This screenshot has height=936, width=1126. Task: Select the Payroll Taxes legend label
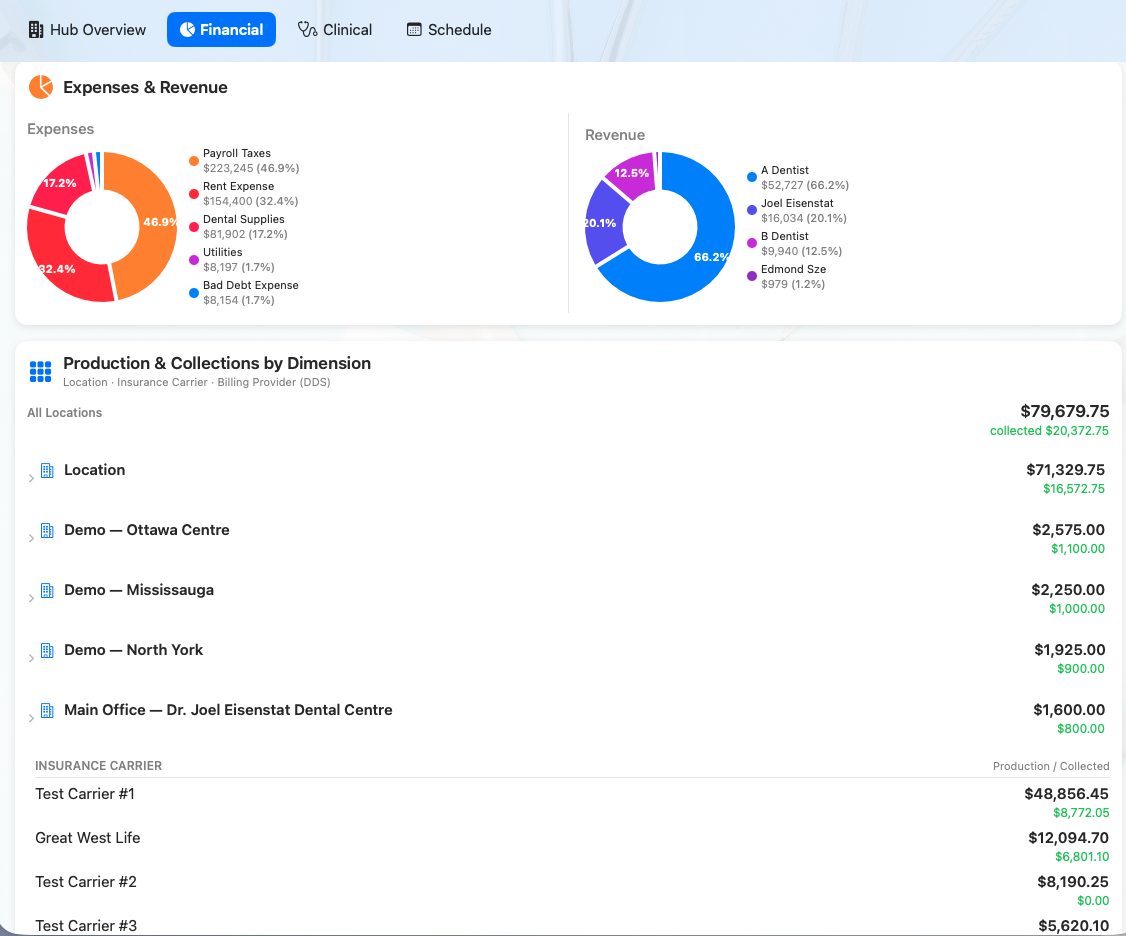pos(237,153)
